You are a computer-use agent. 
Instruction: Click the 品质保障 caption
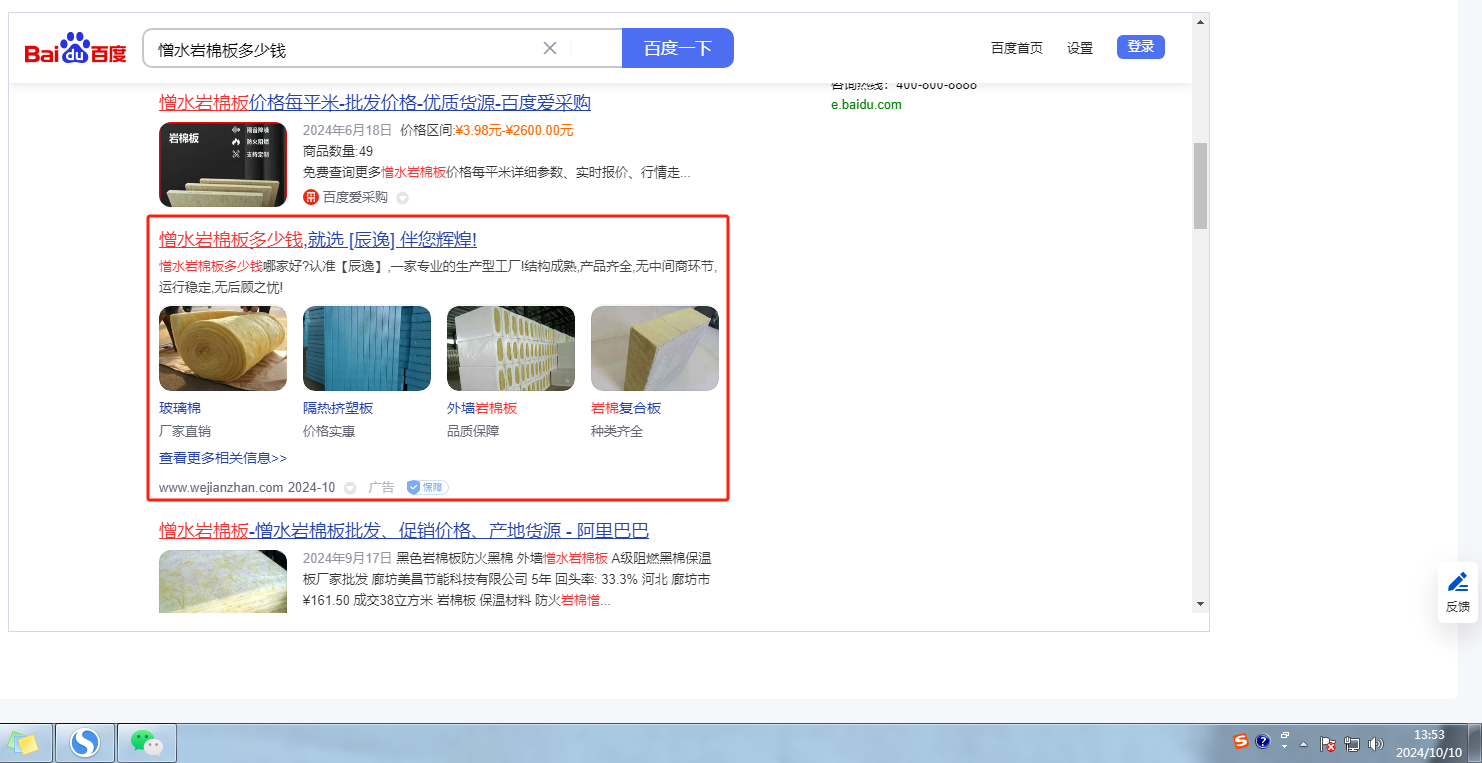tap(473, 431)
